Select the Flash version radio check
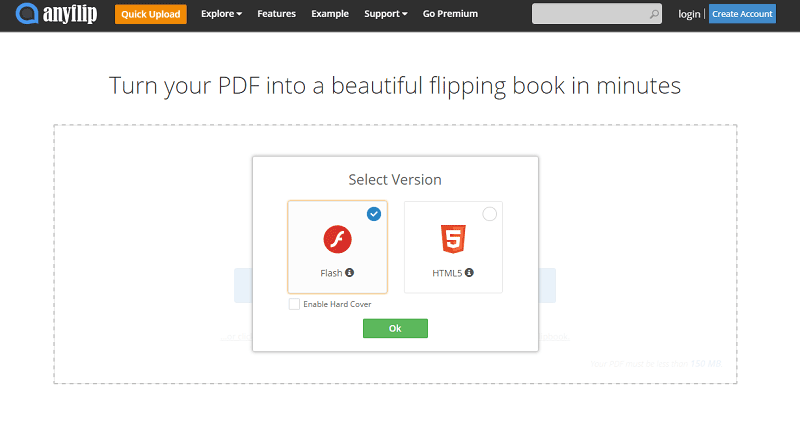This screenshot has height=424, width=800. pos(374,214)
